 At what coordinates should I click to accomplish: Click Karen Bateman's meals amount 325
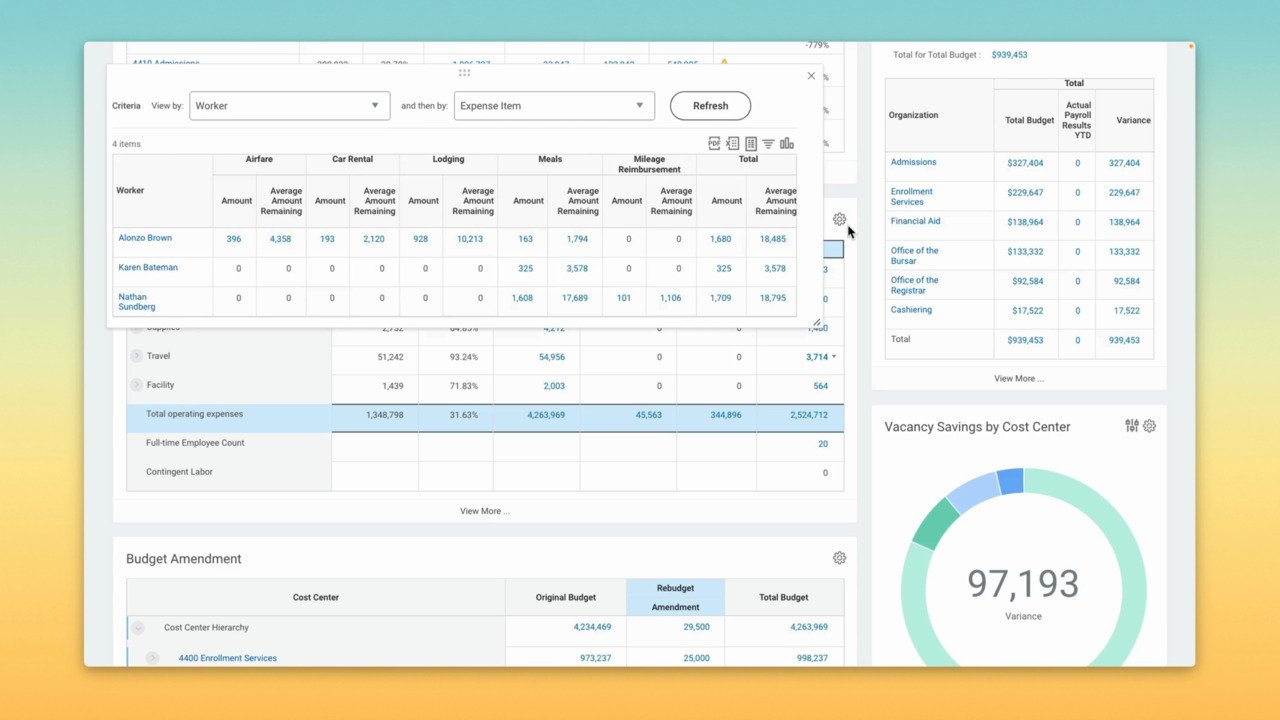point(525,269)
